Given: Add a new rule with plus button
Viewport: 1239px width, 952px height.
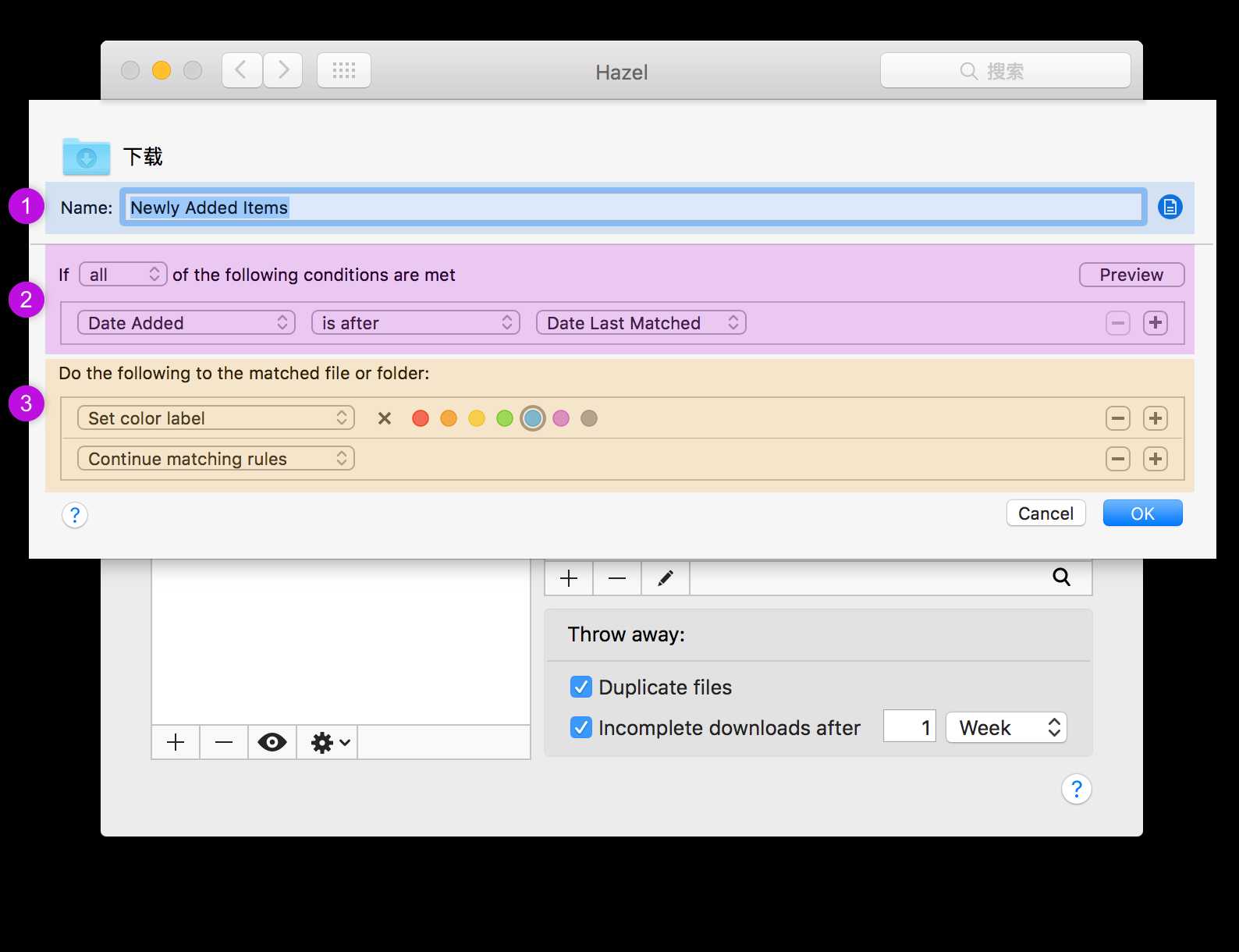Looking at the screenshot, I should [x=569, y=578].
